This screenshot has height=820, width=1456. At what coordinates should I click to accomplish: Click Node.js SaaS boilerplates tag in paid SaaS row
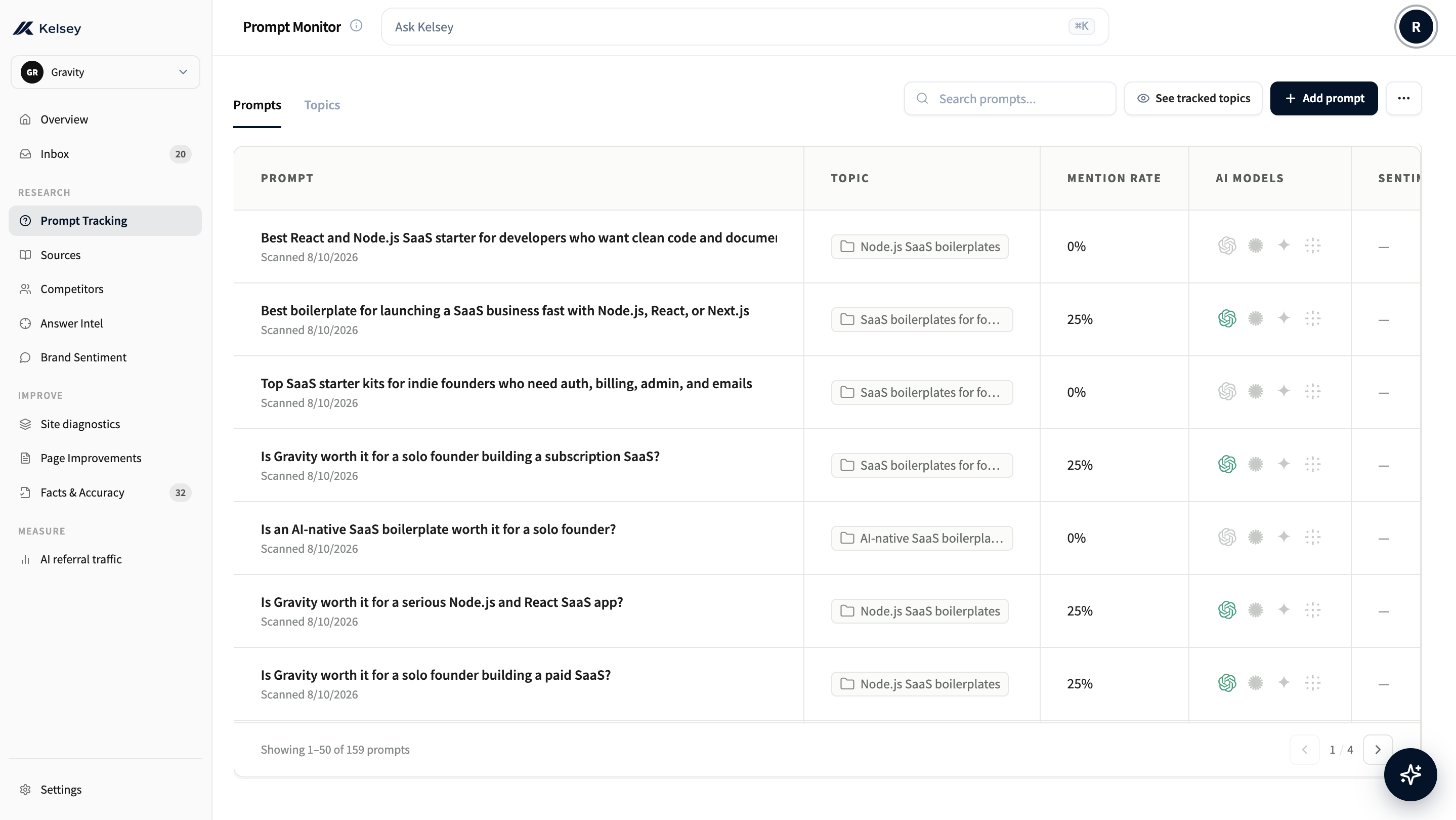[920, 684]
